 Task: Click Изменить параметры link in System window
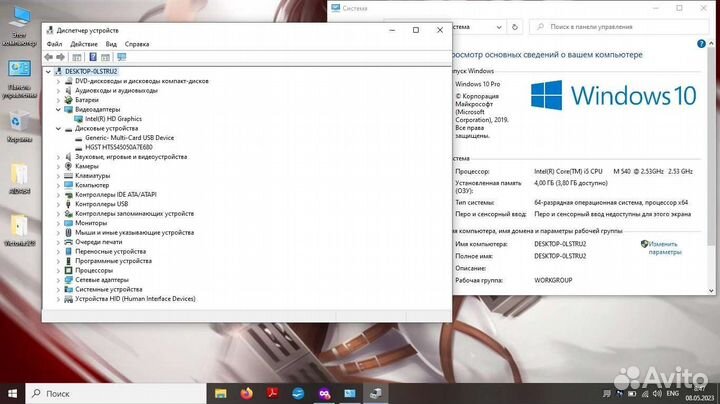[664, 248]
